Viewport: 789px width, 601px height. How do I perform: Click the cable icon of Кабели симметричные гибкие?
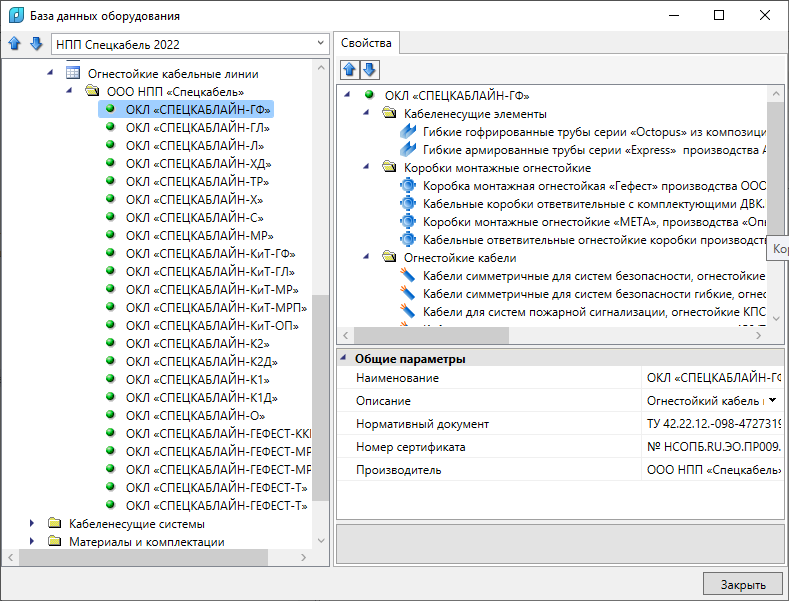coord(408,293)
